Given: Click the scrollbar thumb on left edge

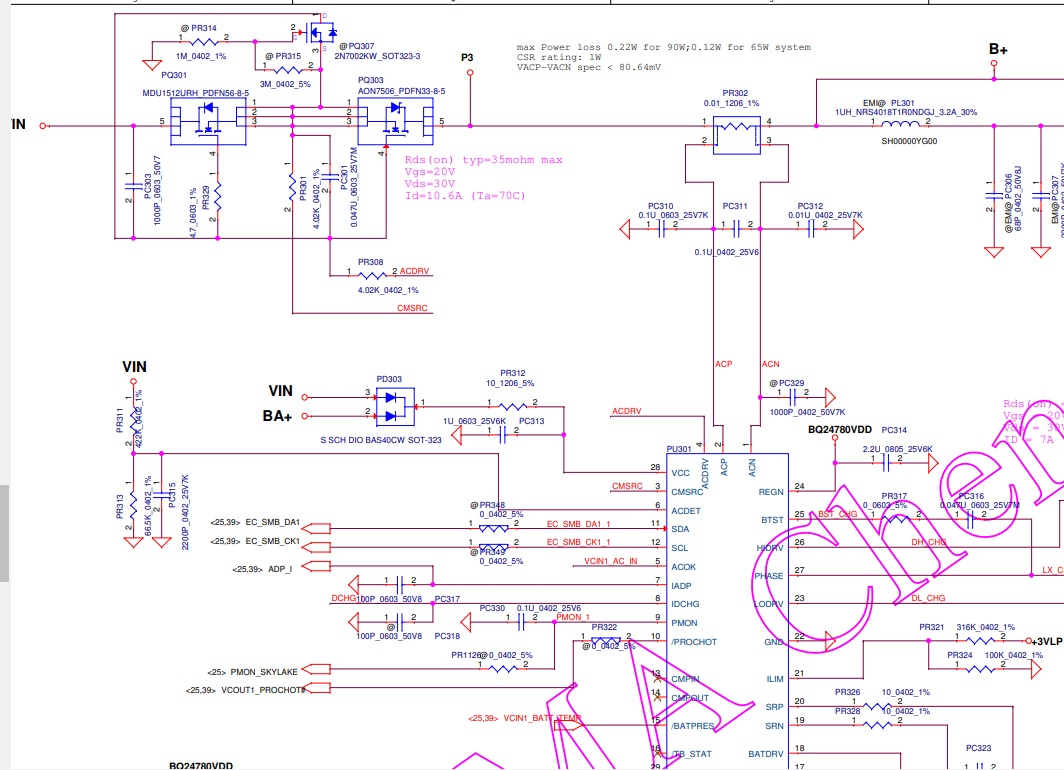Looking at the screenshot, I should pos(4,533).
